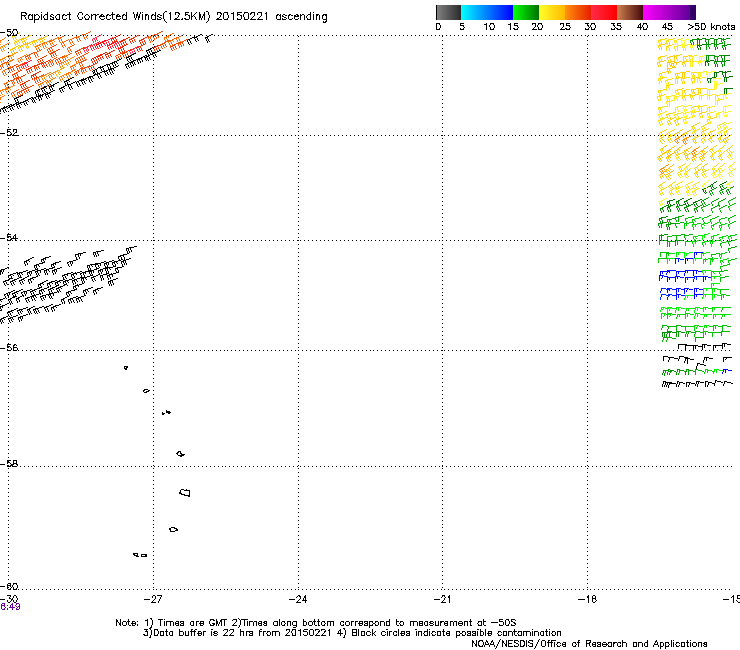The width and height of the screenshot is (740, 650).
Task: Click the purple '6:49' time label
Action: click(10, 607)
